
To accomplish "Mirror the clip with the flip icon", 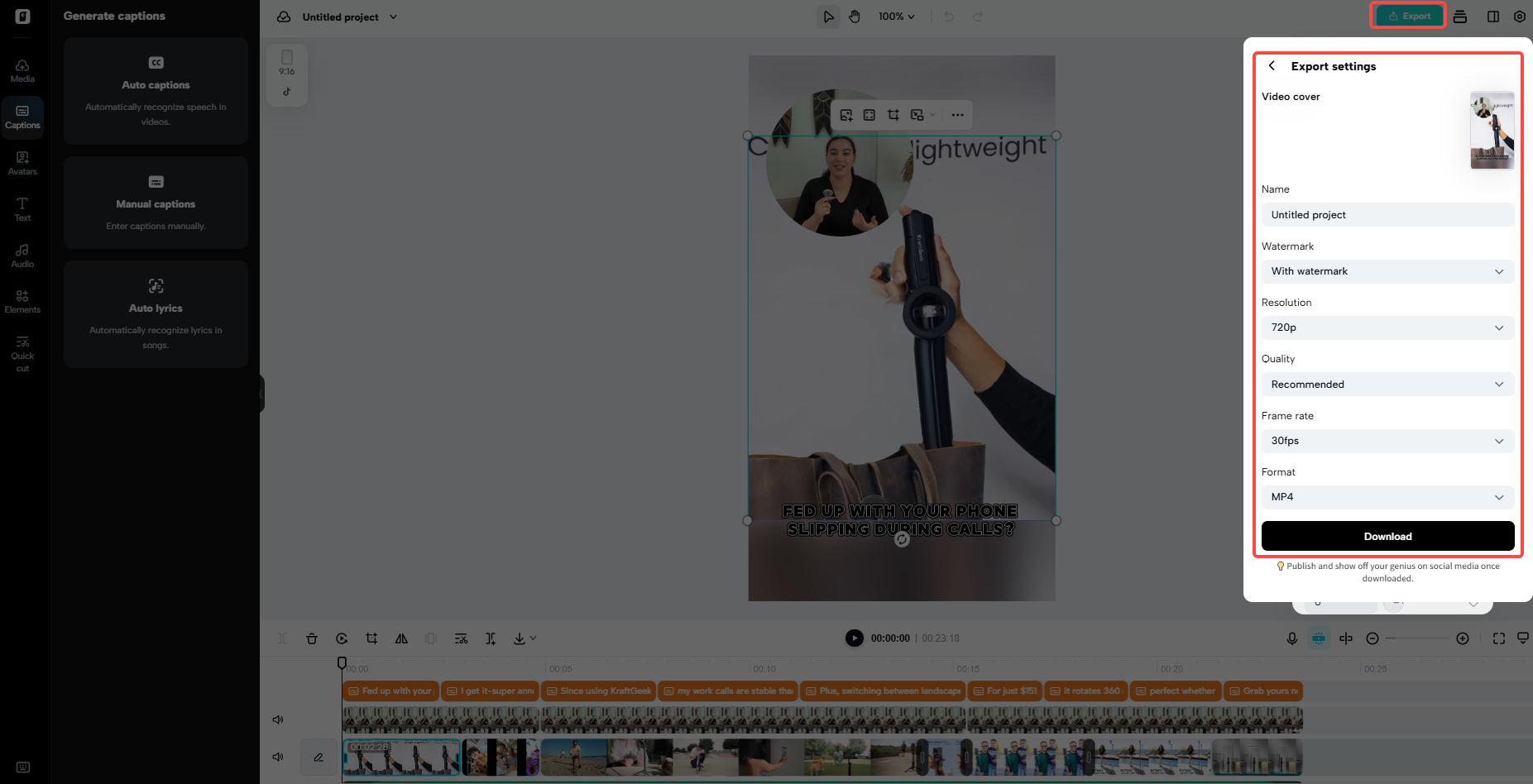I will [x=401, y=638].
